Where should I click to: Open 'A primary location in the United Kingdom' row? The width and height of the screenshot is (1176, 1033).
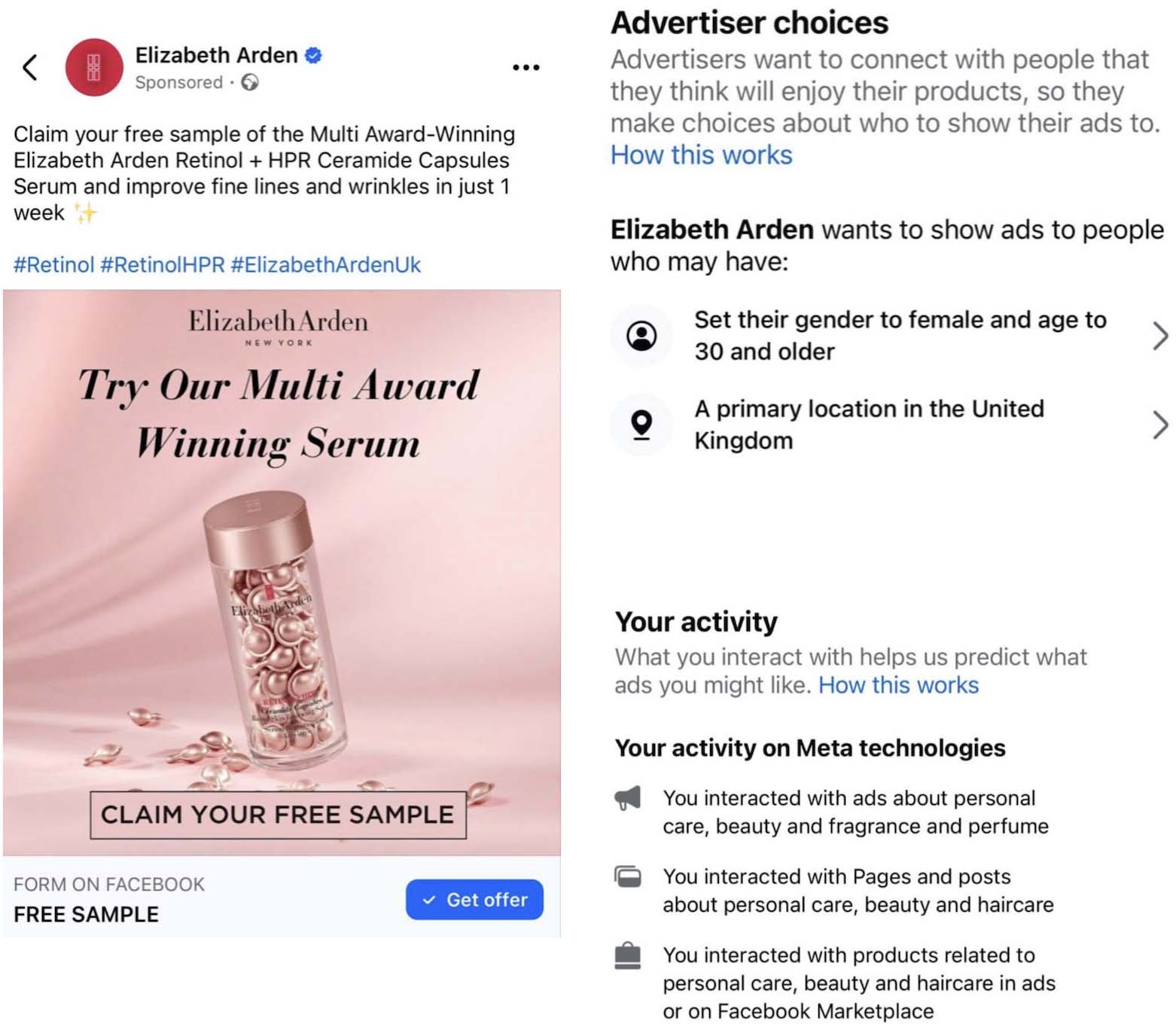point(869,425)
